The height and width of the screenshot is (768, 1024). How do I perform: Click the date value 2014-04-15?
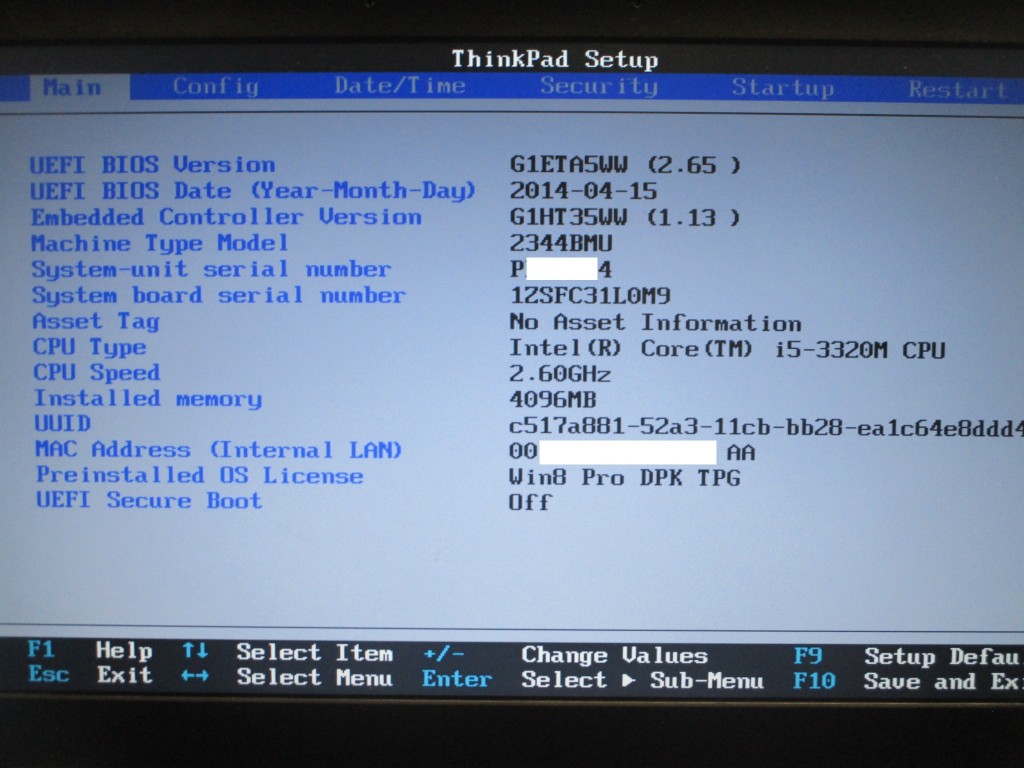point(583,191)
